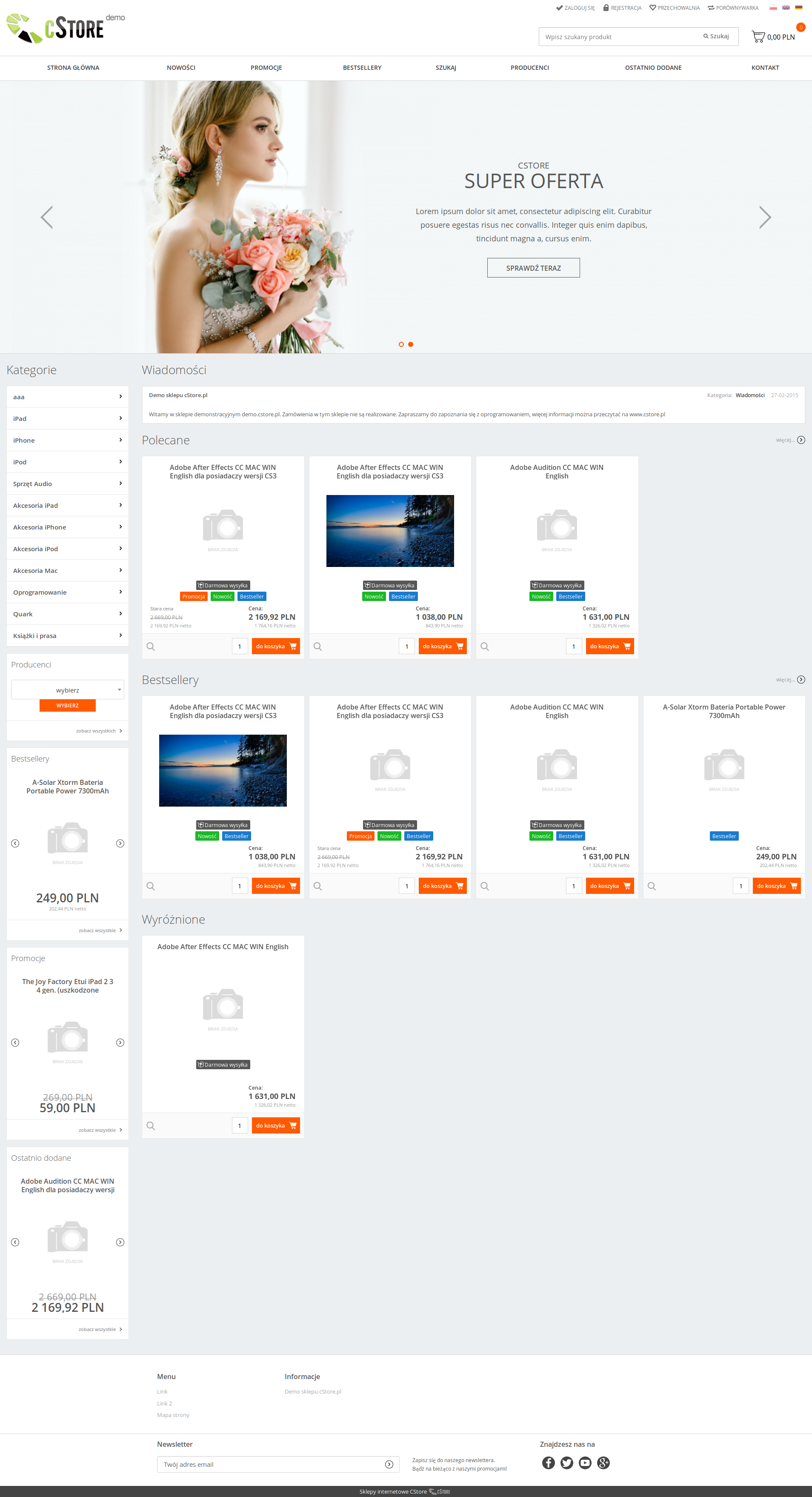
Task: Click magnifier on Polecane Adobe Audition card
Action: point(484,646)
